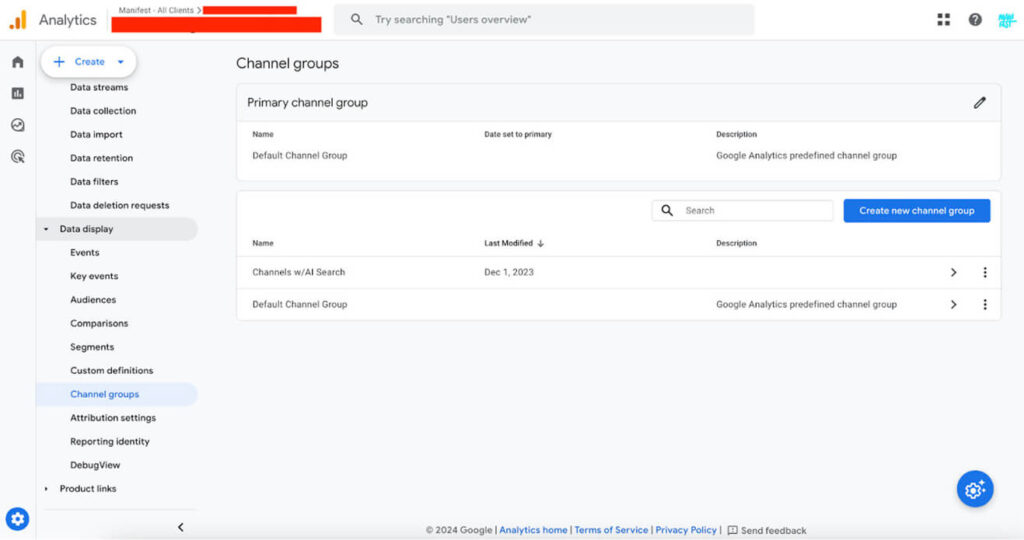The width and height of the screenshot is (1024, 540).
Task: Open Data deletion requests
Action: click(120, 205)
